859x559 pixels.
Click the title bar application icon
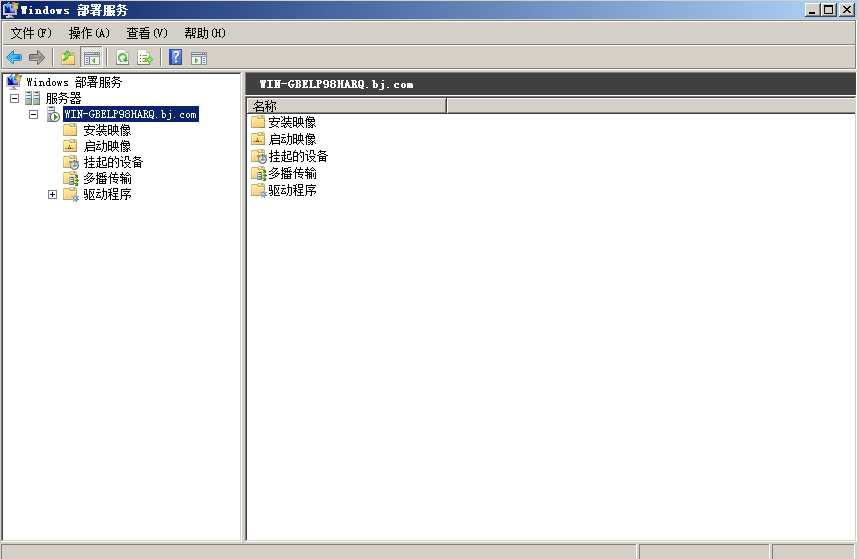point(10,10)
